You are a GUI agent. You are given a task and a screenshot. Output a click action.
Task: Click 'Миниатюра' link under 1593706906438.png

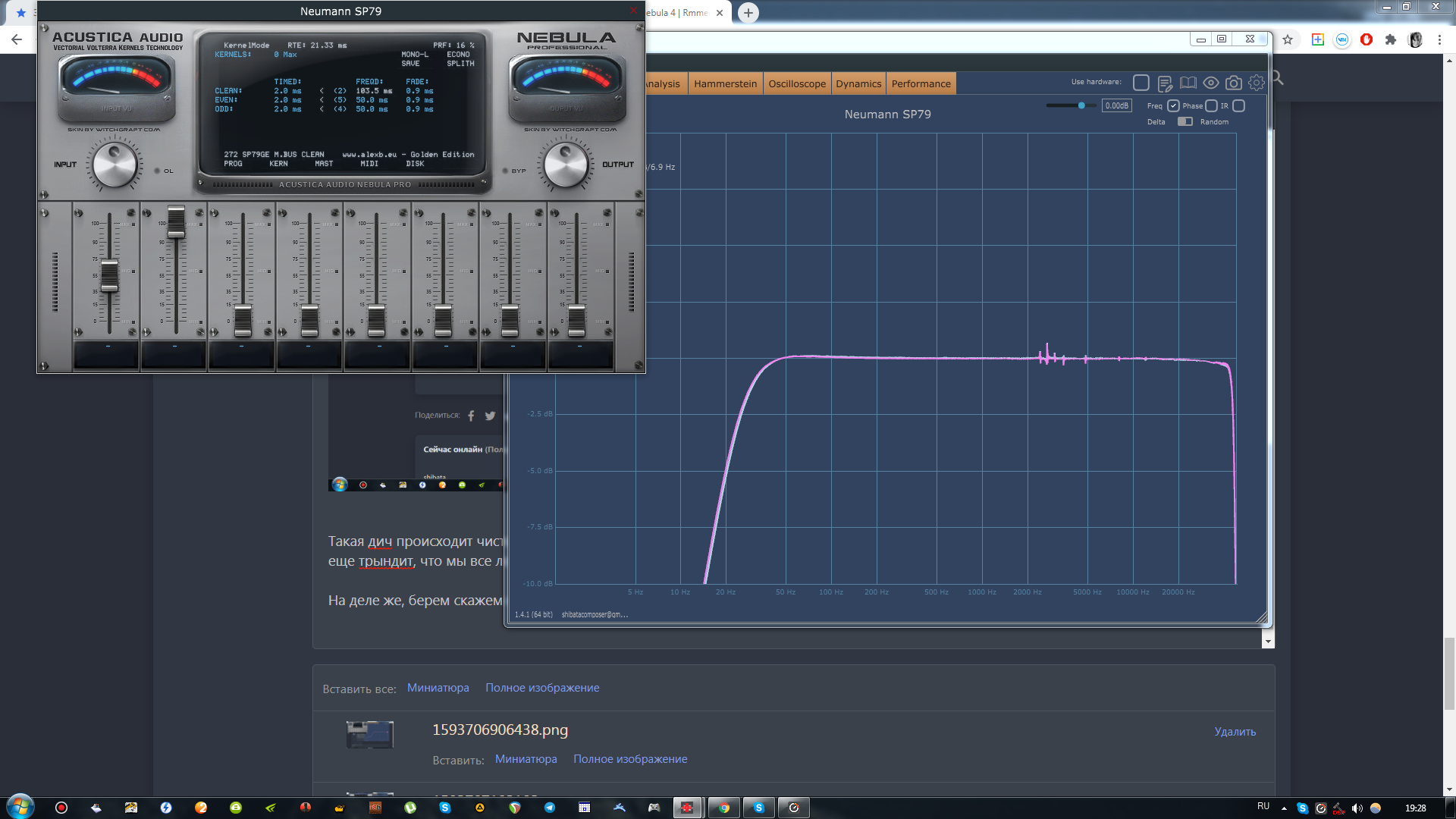click(526, 759)
